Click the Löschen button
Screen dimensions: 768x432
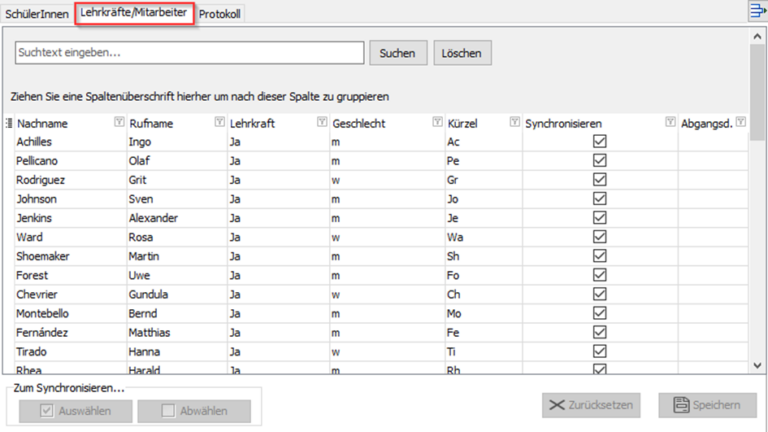coord(462,52)
